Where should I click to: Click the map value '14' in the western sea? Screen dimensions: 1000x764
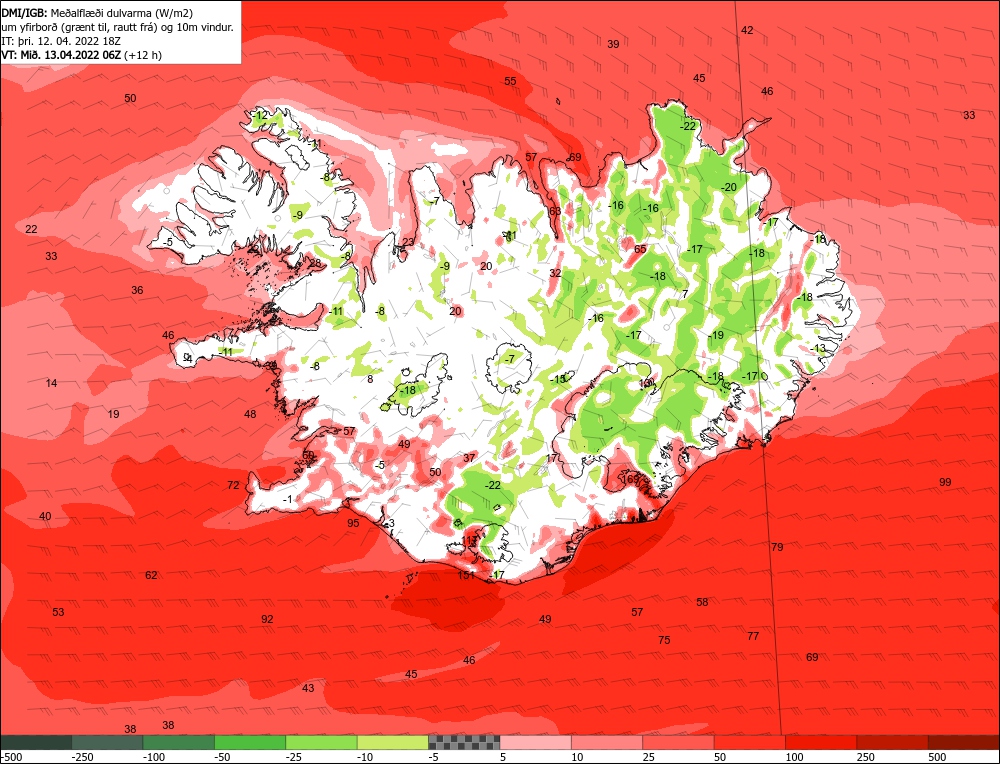[52, 383]
